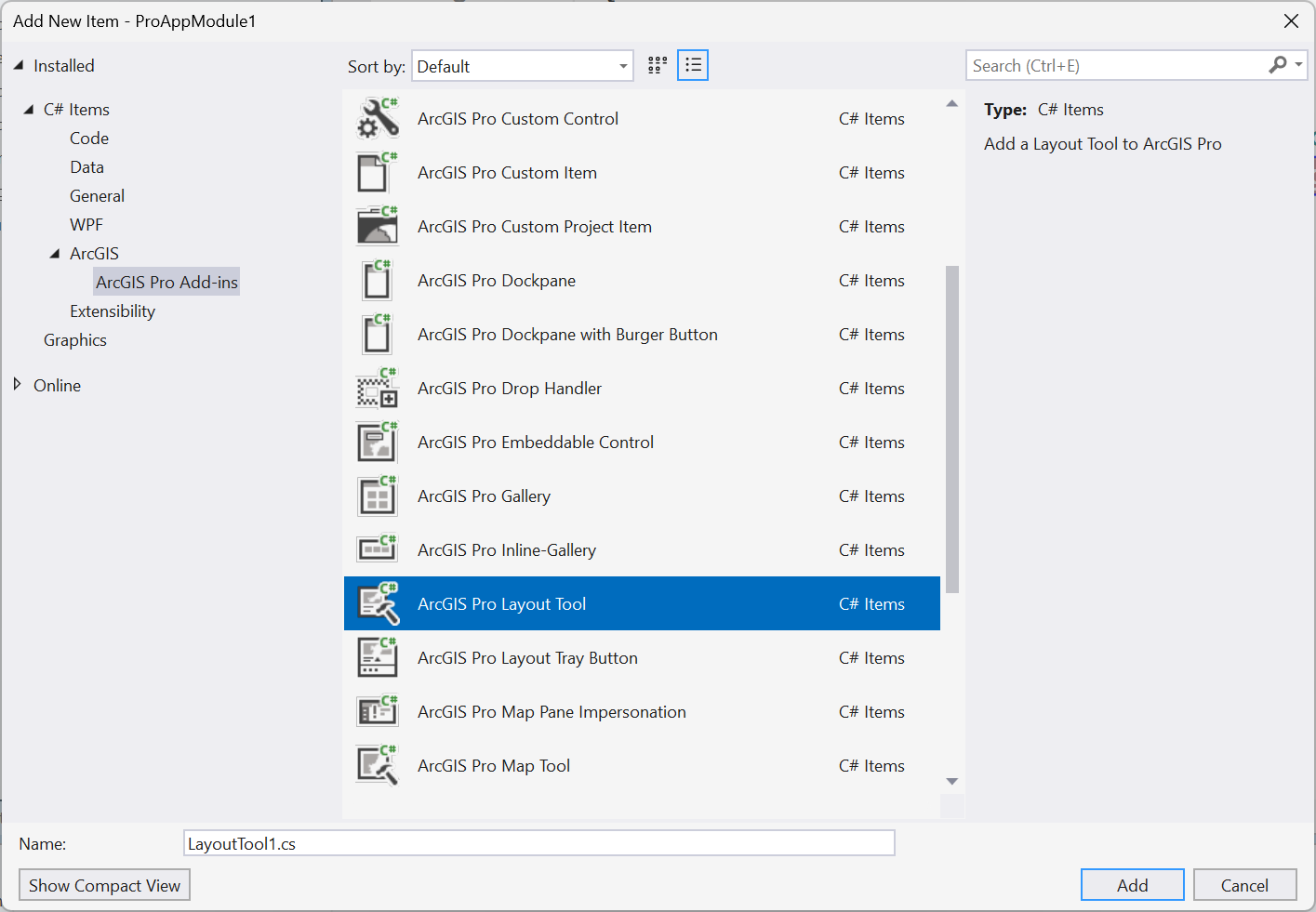Select ArcGIS Pro Add-ins category
Image resolution: width=1316 pixels, height=912 pixels.
pos(166,282)
